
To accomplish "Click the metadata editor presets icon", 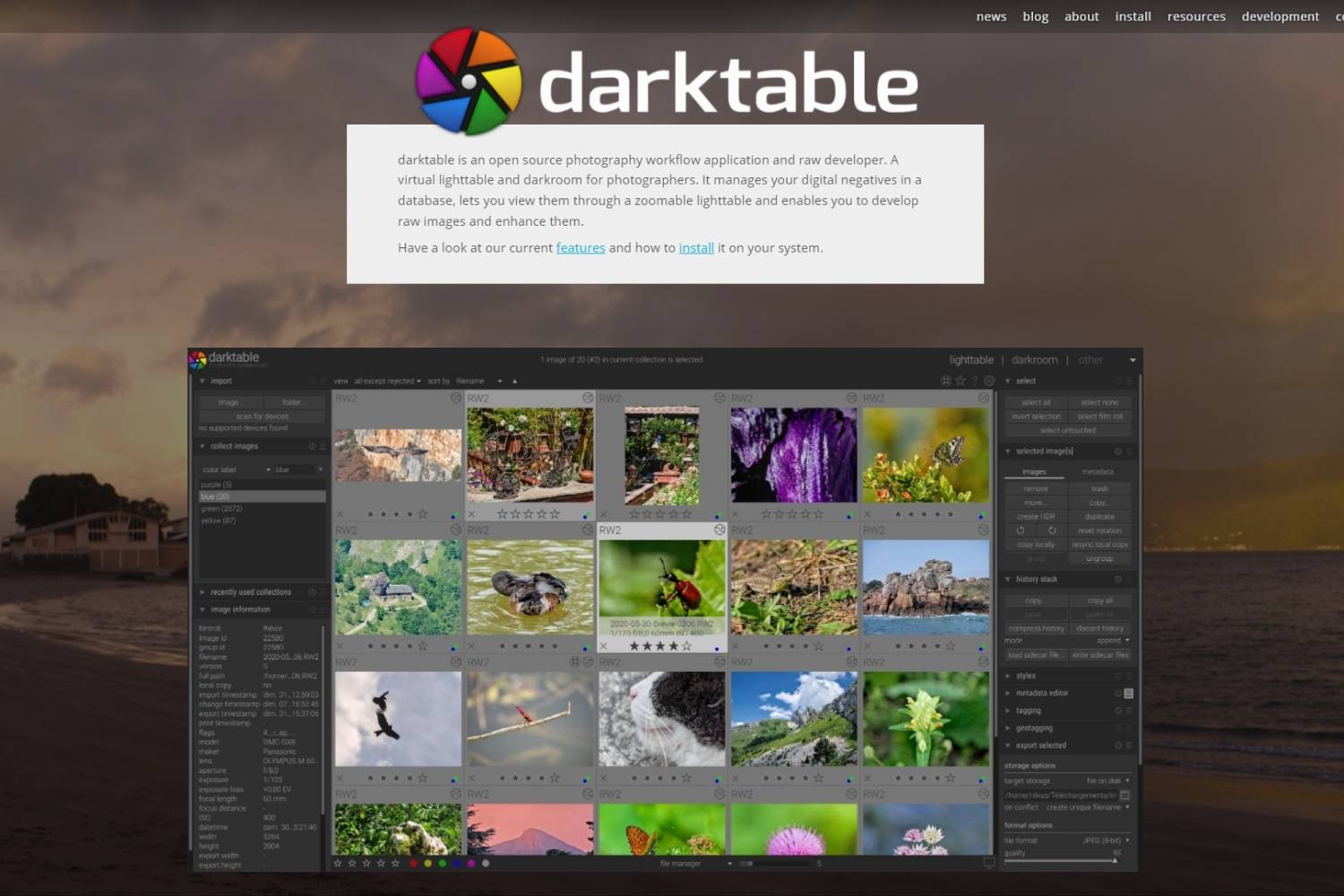I will [x=1128, y=694].
